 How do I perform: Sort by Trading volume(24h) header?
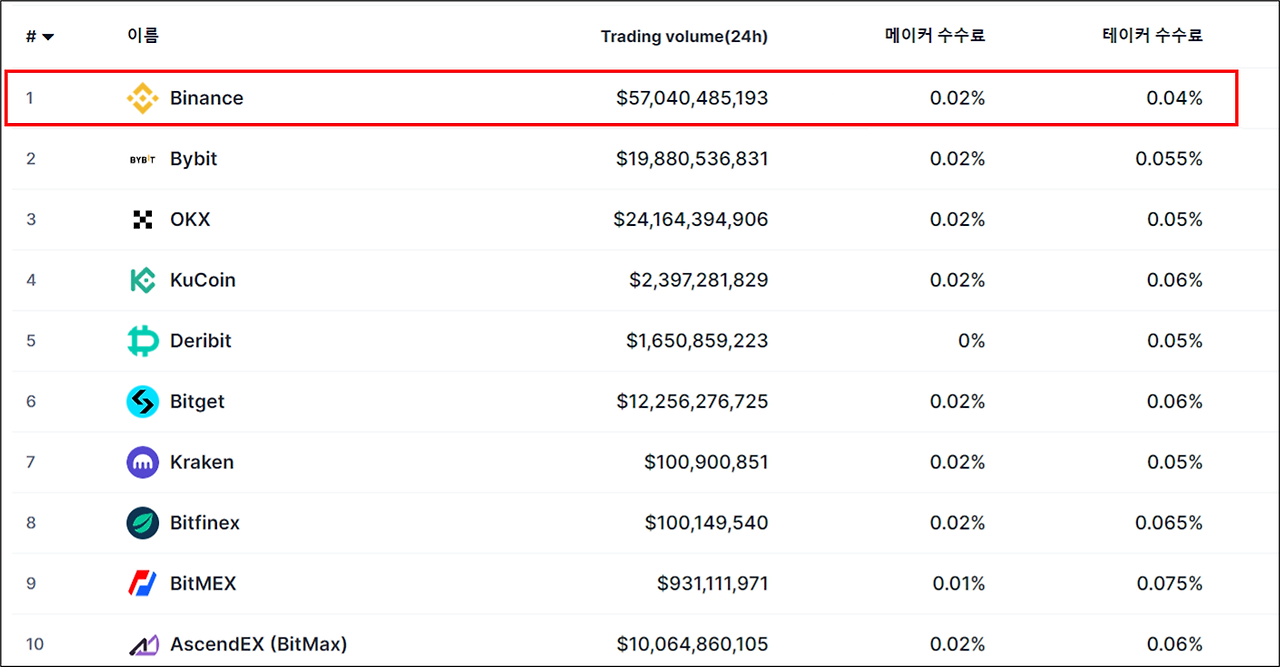684,37
